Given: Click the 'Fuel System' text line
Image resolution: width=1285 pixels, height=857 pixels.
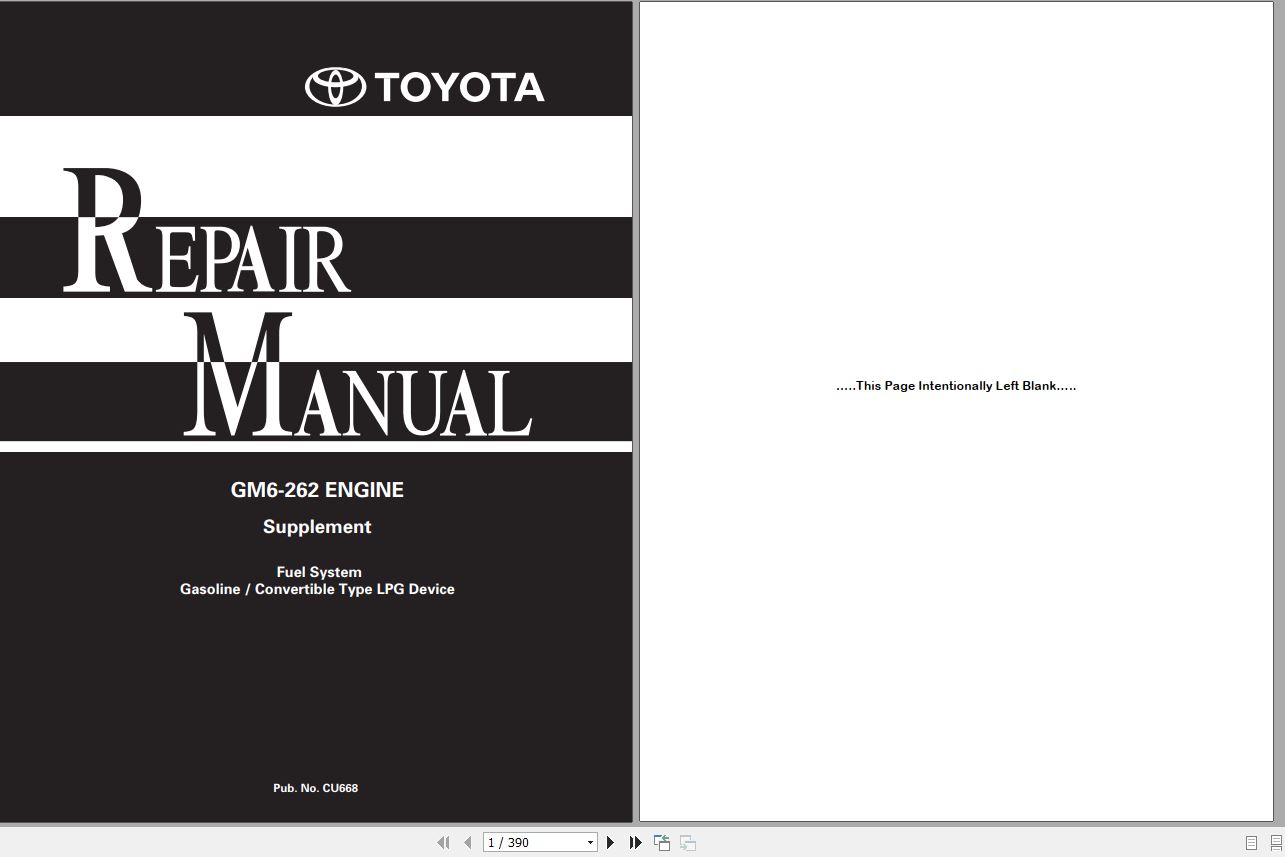Looking at the screenshot, I should [319, 572].
